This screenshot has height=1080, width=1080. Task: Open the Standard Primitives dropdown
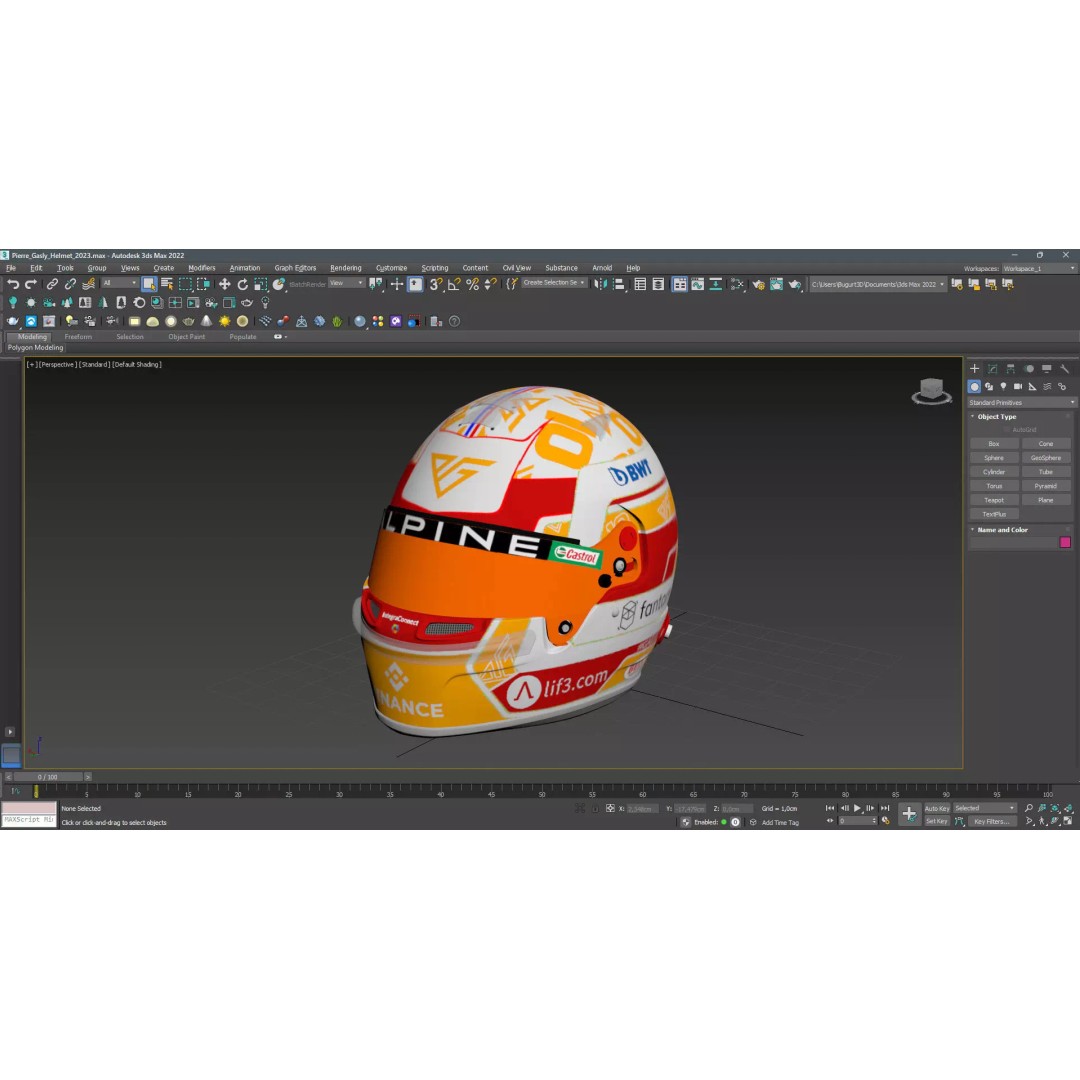tap(1020, 401)
